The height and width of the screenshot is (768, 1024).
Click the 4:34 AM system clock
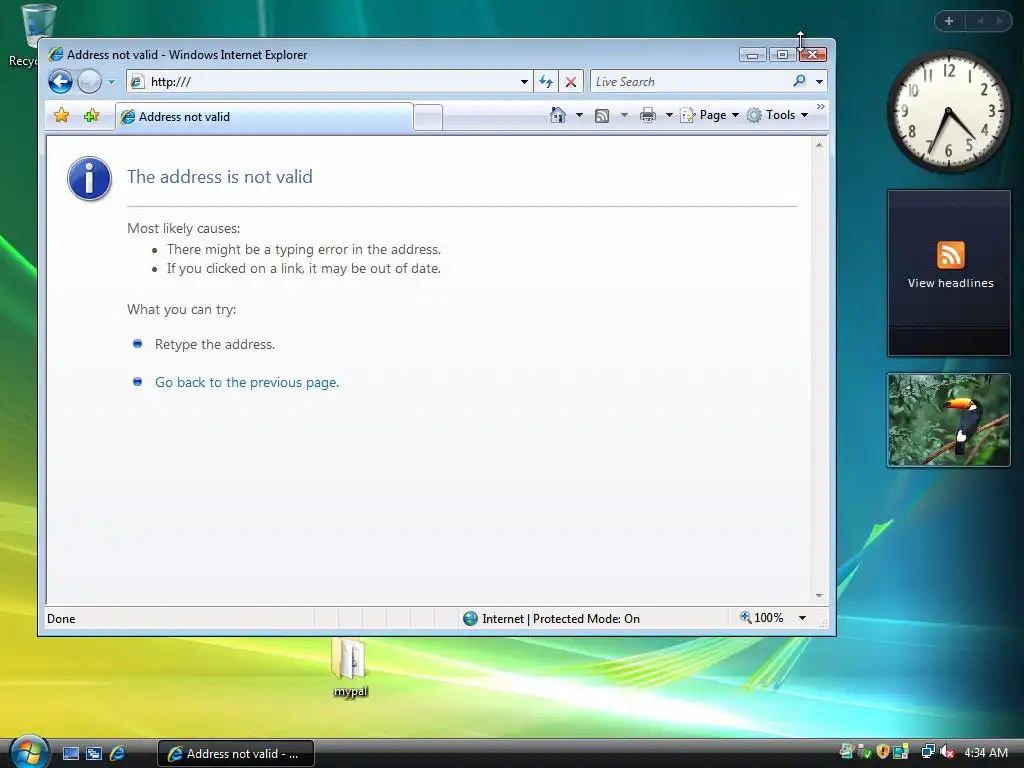(986, 752)
